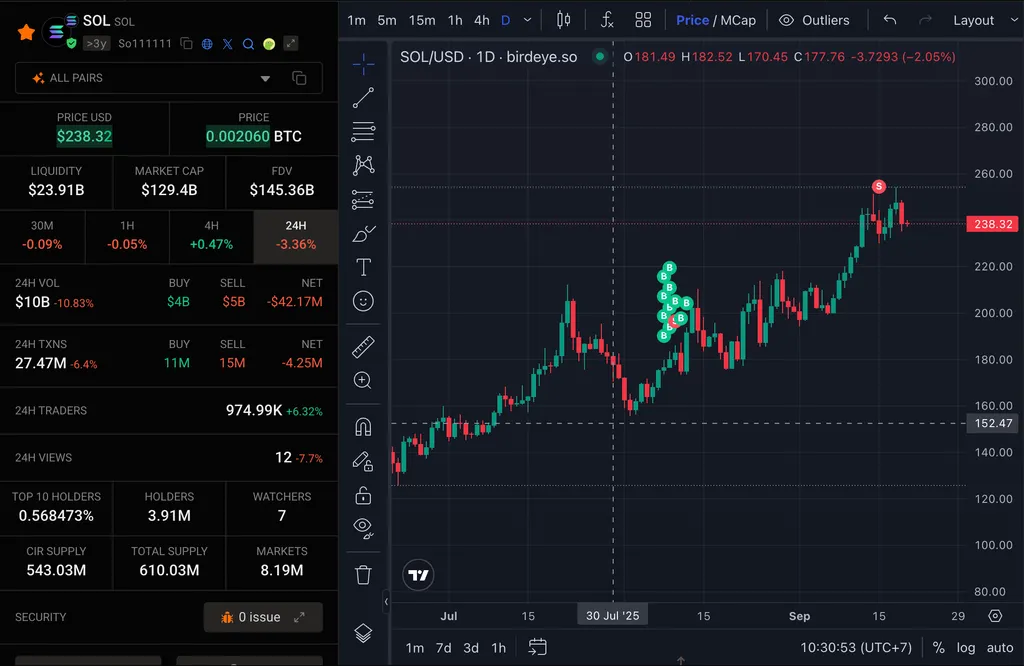The width and height of the screenshot is (1024, 666).
Task: Set range to 1h in bottom bar
Action: (x=498, y=648)
